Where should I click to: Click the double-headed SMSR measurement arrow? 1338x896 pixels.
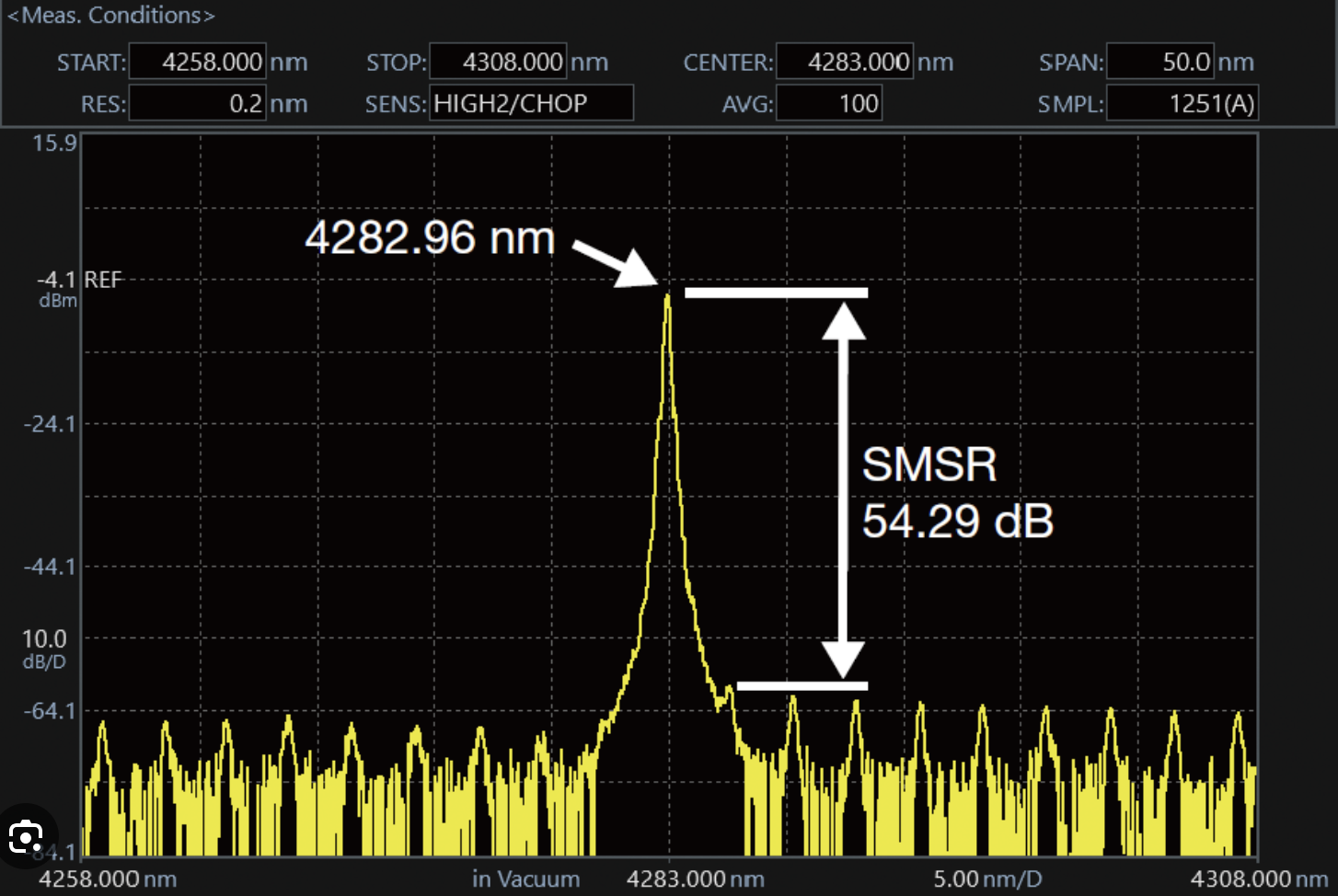843,489
